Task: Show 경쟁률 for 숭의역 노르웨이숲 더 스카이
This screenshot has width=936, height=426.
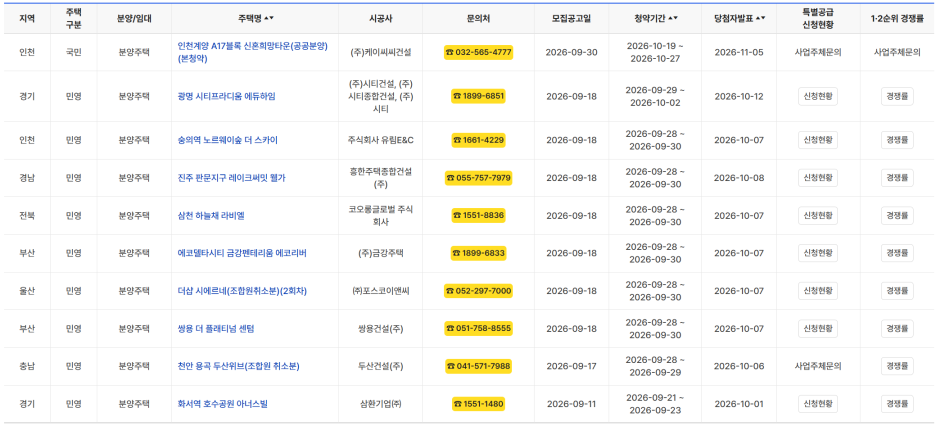Action: [x=897, y=140]
